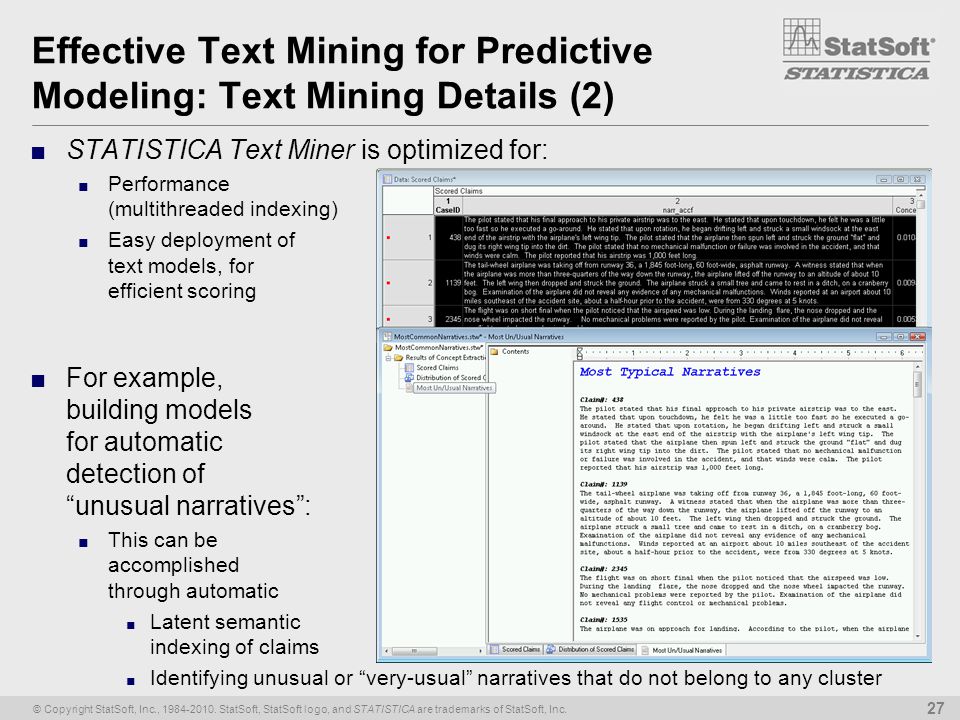
Task: Open the Scored Claims bottom tab
Action: [516, 650]
